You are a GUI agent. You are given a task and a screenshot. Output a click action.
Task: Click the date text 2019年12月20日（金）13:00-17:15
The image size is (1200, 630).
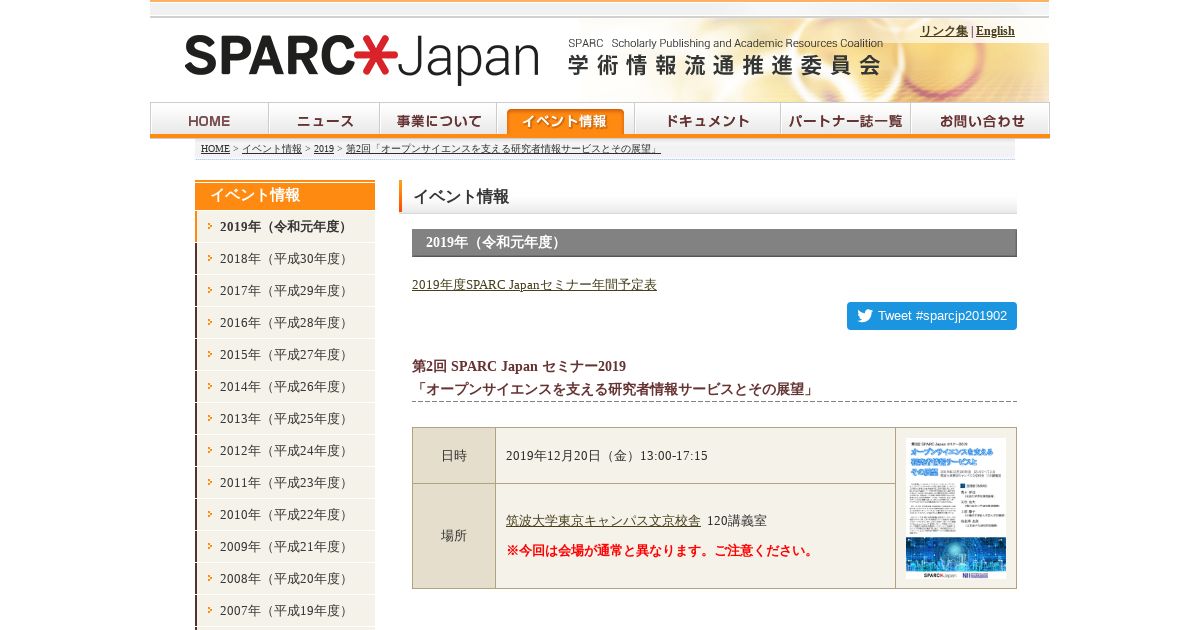[x=607, y=456]
